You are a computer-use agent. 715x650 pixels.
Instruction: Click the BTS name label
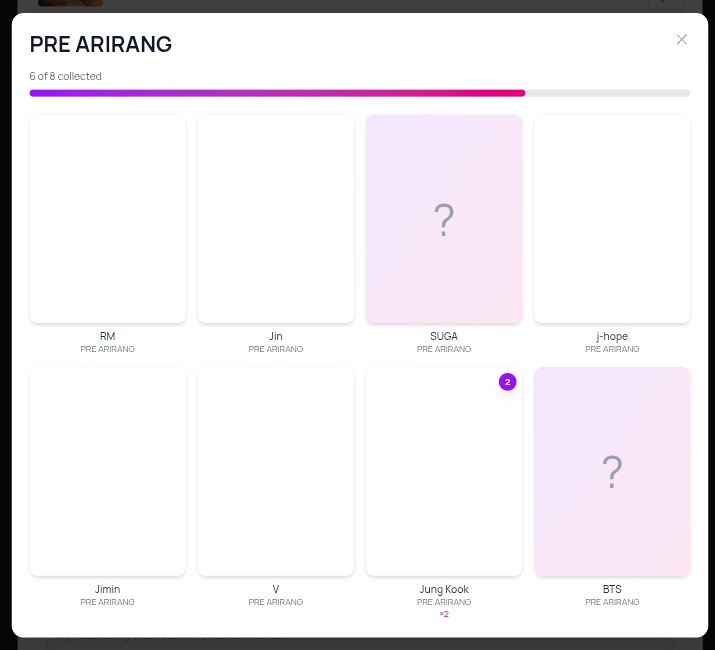point(612,589)
